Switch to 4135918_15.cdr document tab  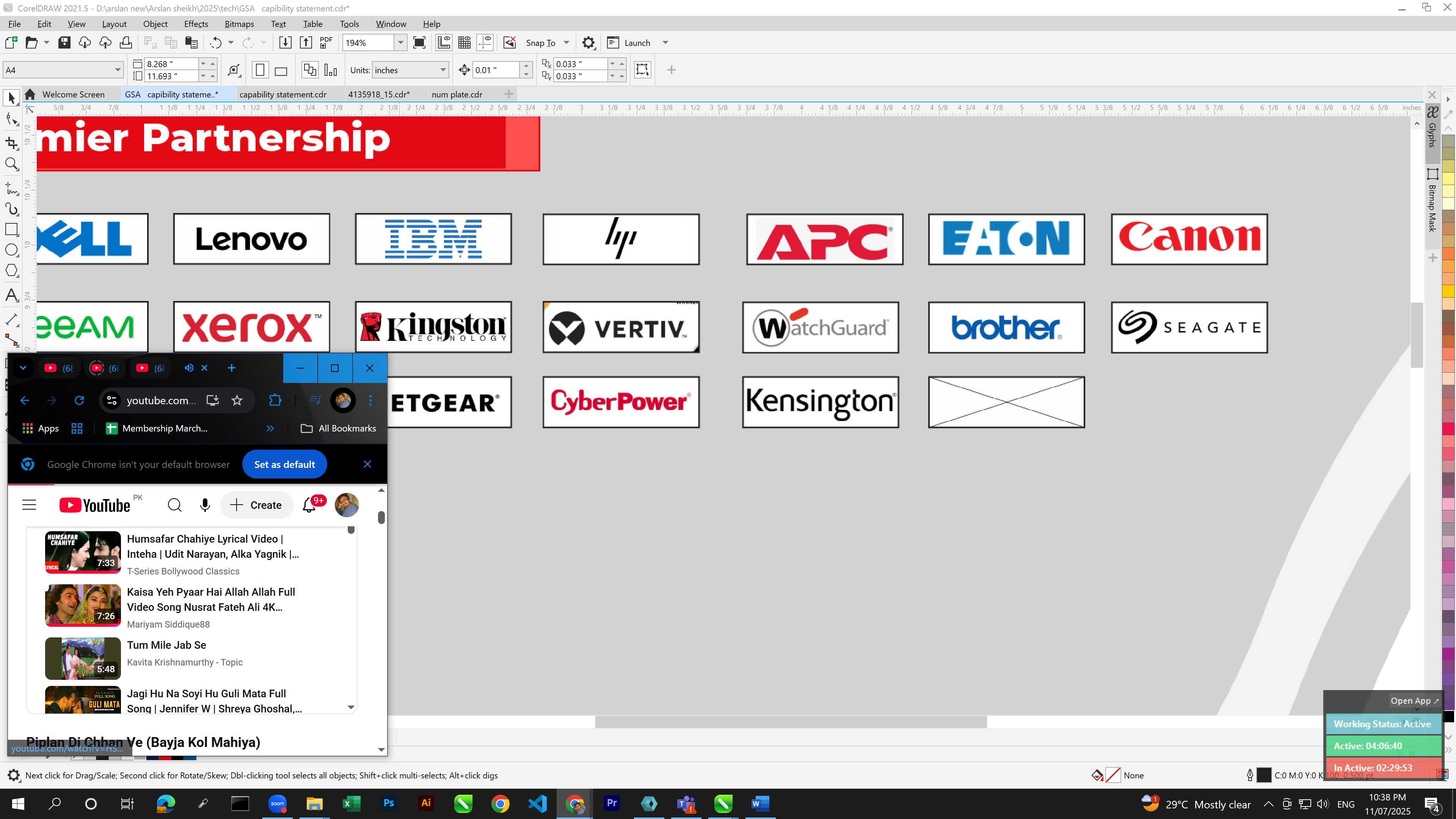(x=379, y=94)
